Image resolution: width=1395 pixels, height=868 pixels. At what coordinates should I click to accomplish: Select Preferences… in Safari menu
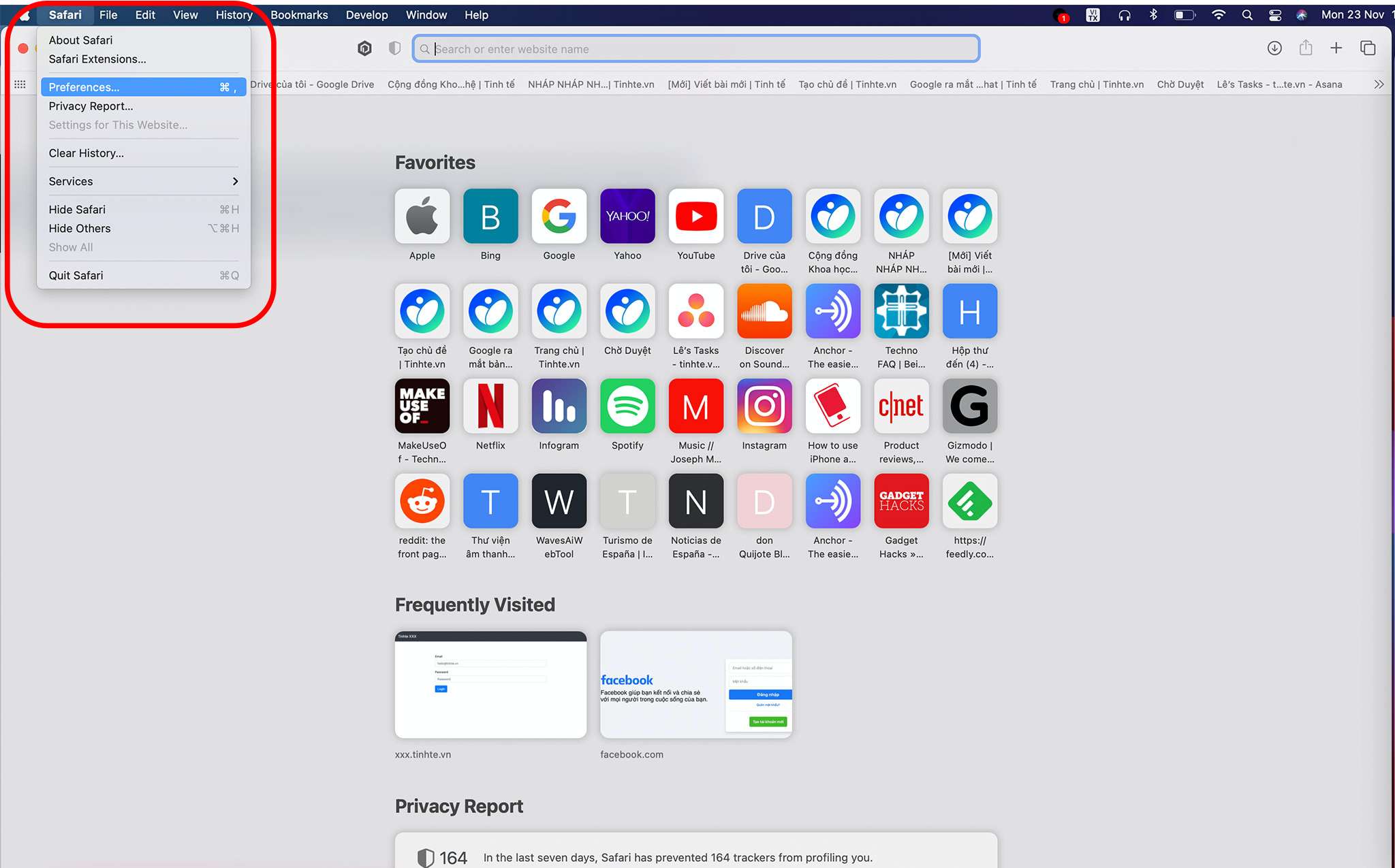pos(143,87)
